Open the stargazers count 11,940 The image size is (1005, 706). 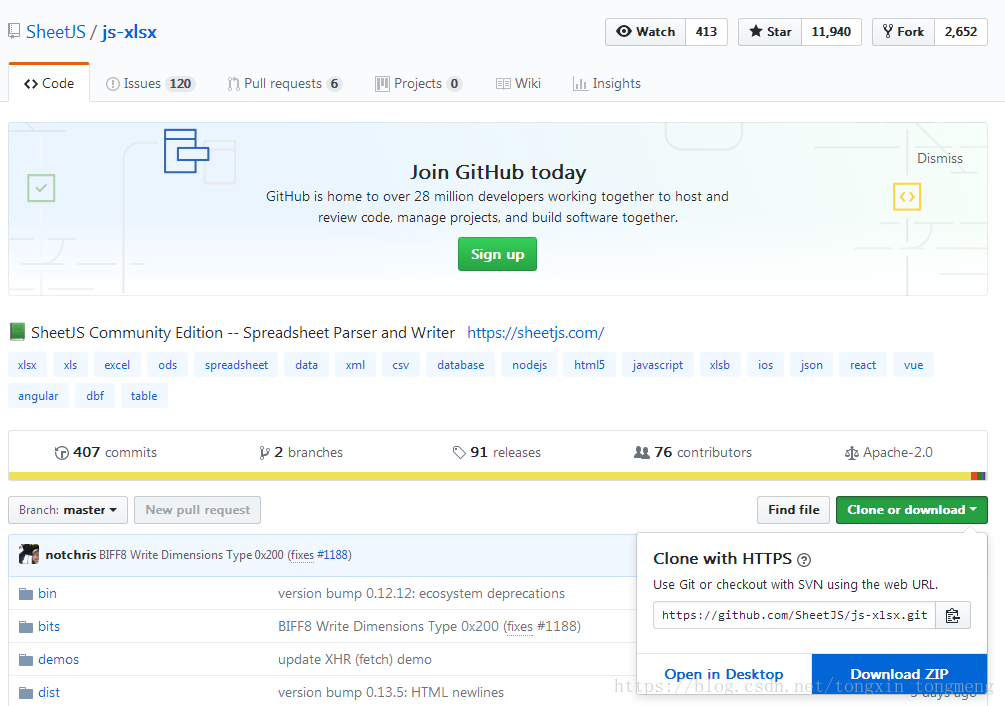point(831,32)
